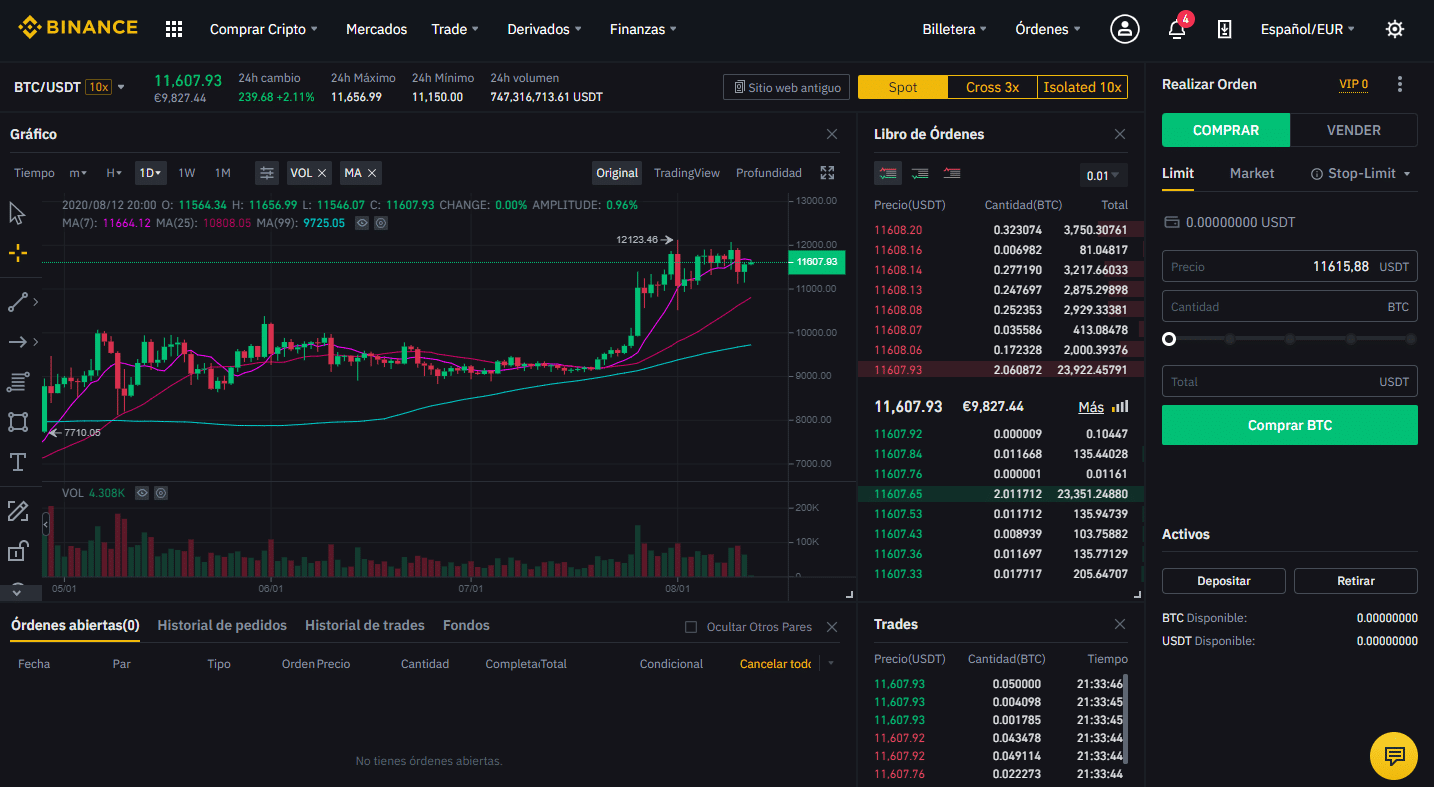Open live chat support bubble
Viewport: 1434px width, 787px height.
(x=1394, y=755)
